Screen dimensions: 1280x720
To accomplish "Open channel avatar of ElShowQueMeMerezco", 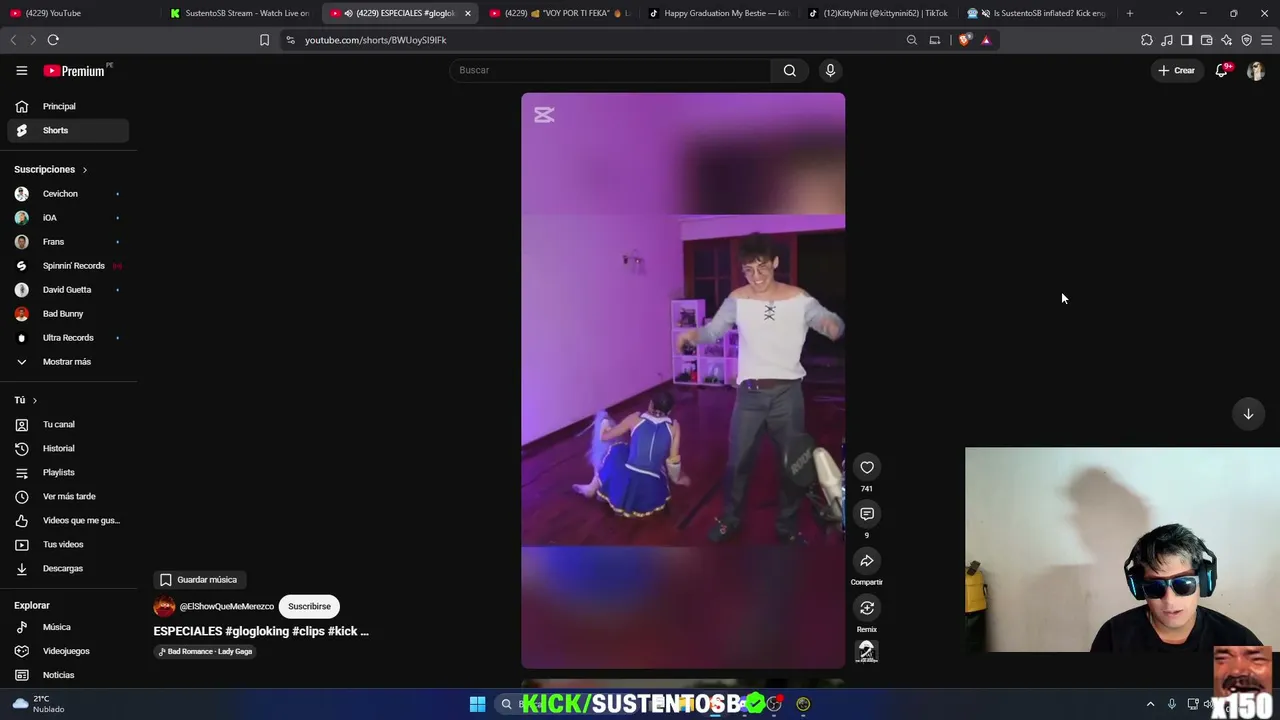I will click(164, 606).
